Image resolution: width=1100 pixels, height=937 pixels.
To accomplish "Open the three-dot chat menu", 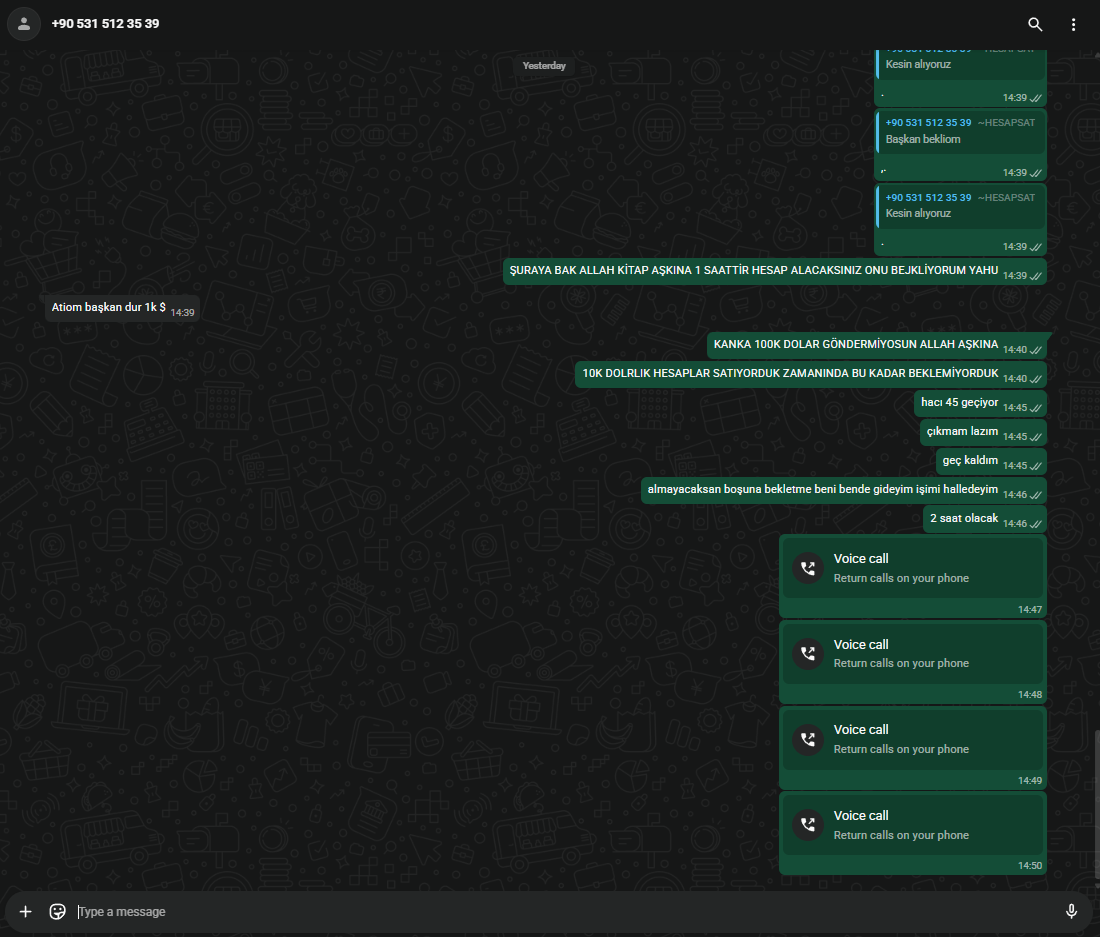I will 1073,25.
